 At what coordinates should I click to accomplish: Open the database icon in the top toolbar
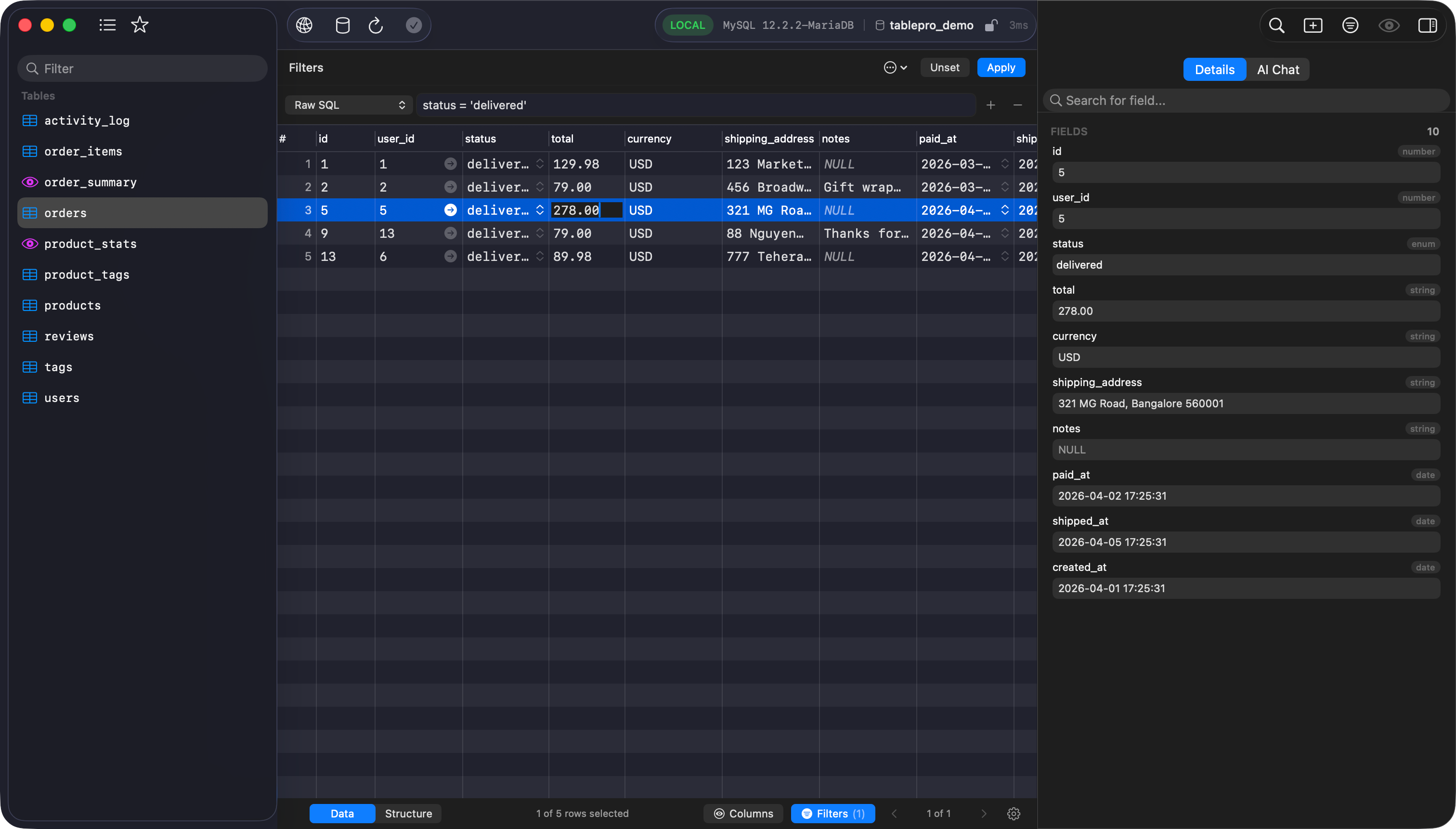click(x=342, y=25)
